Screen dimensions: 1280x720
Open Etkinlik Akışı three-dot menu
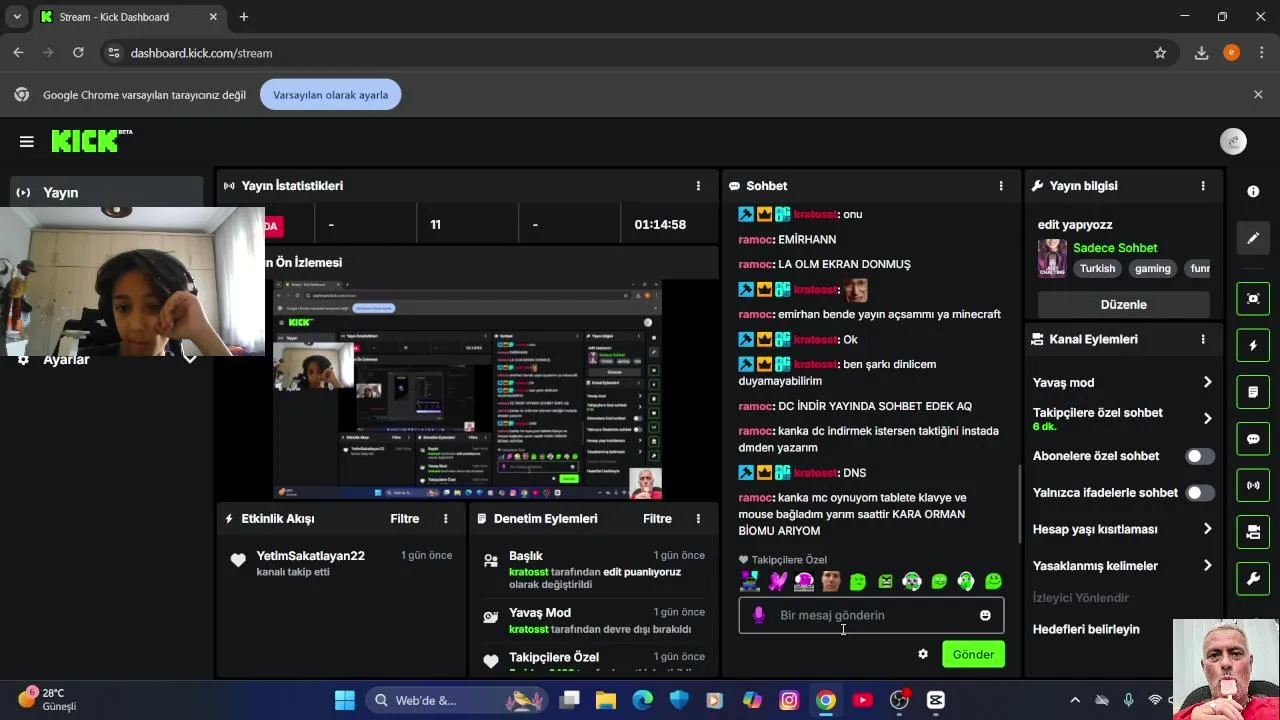click(x=446, y=519)
